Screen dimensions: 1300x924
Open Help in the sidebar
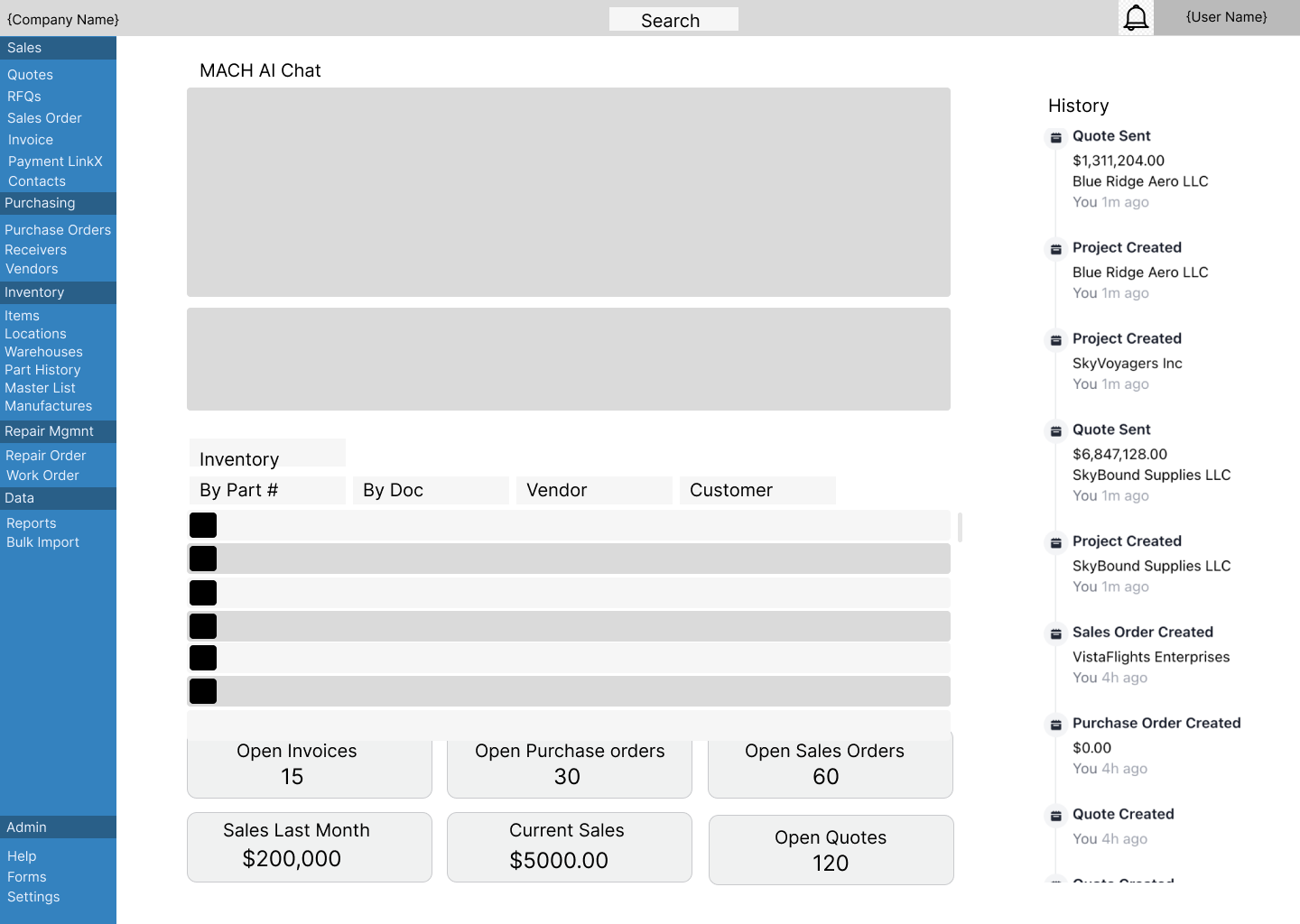click(x=22, y=856)
